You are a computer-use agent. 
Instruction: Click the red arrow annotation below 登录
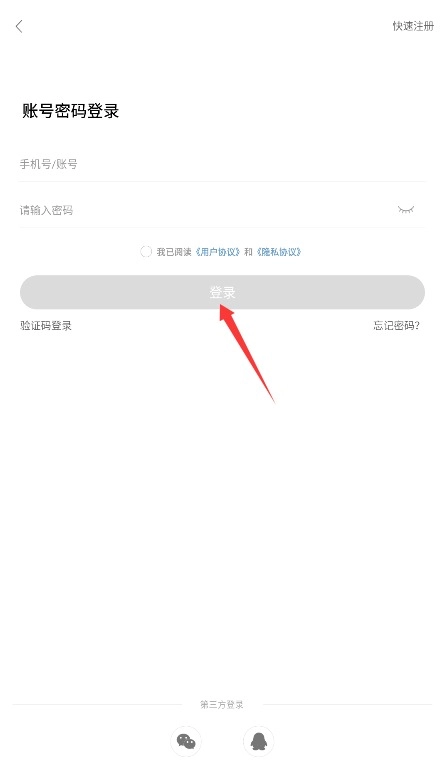247,353
